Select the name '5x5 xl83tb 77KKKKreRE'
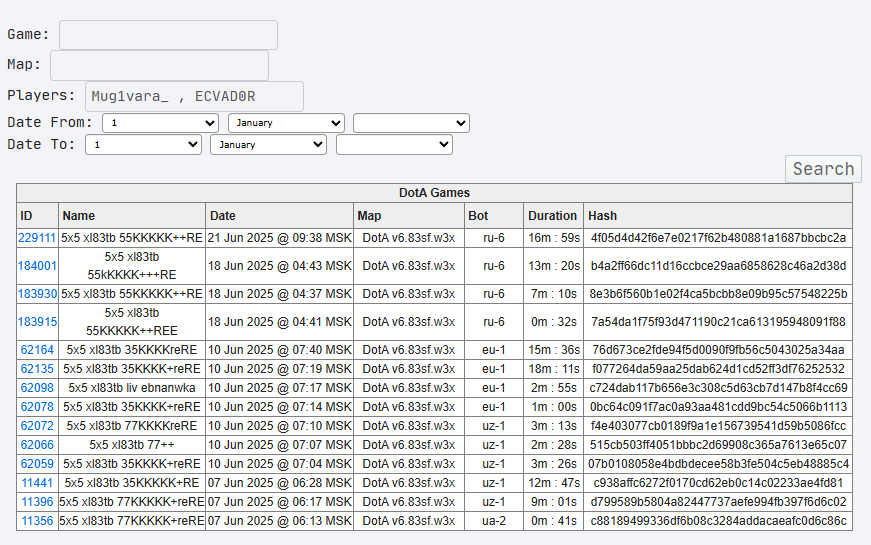The image size is (871, 545). point(132,426)
